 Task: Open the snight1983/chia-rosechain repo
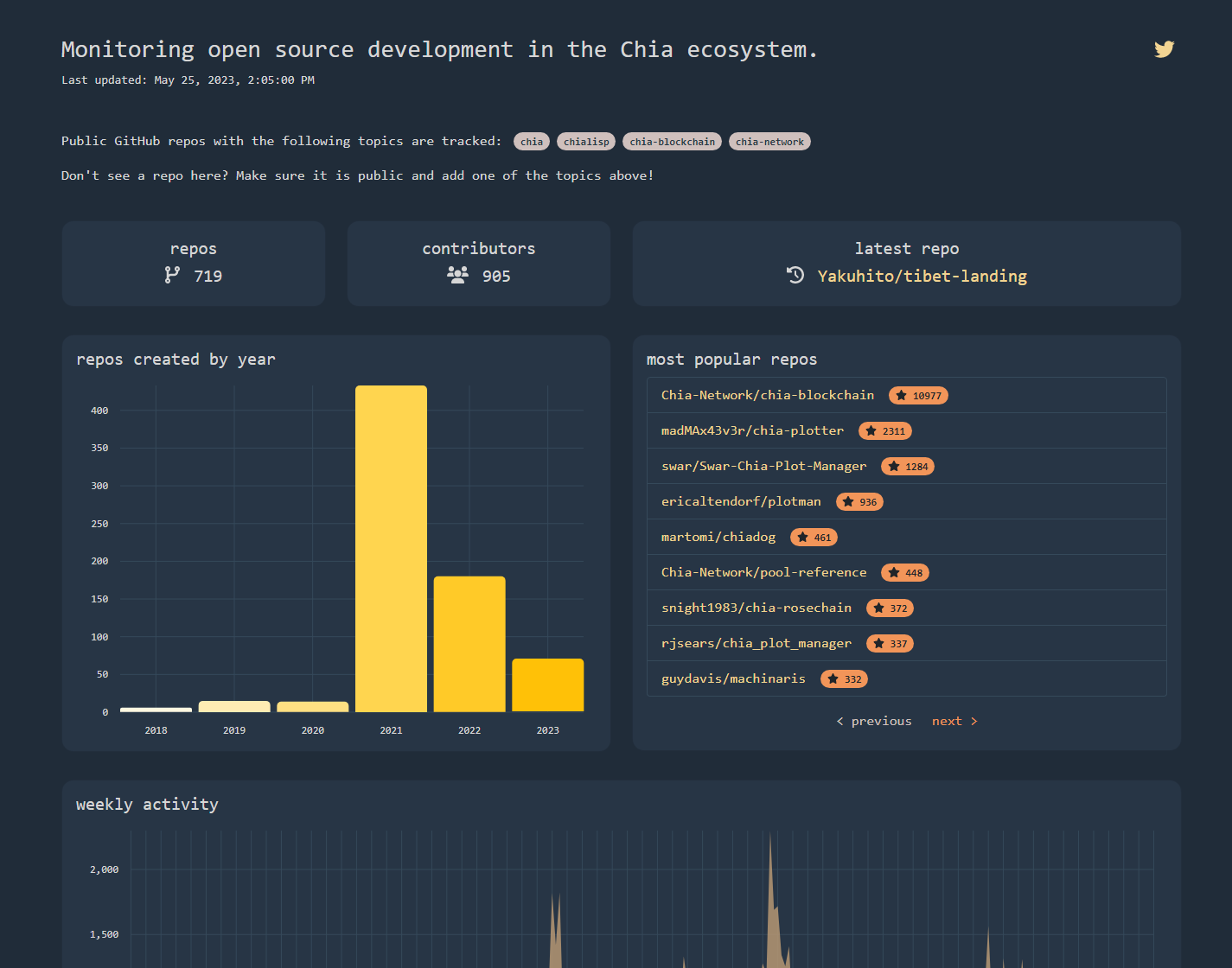pyautogui.click(x=756, y=608)
